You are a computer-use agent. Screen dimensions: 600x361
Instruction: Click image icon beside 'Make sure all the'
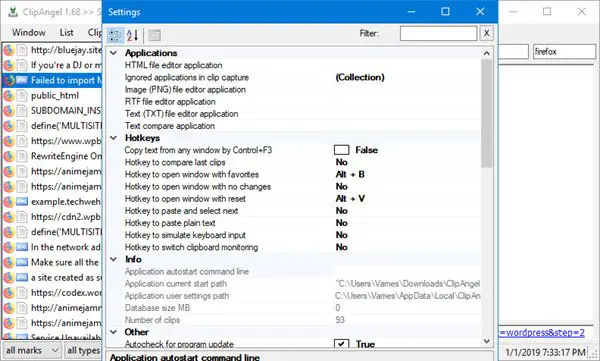[22, 263]
